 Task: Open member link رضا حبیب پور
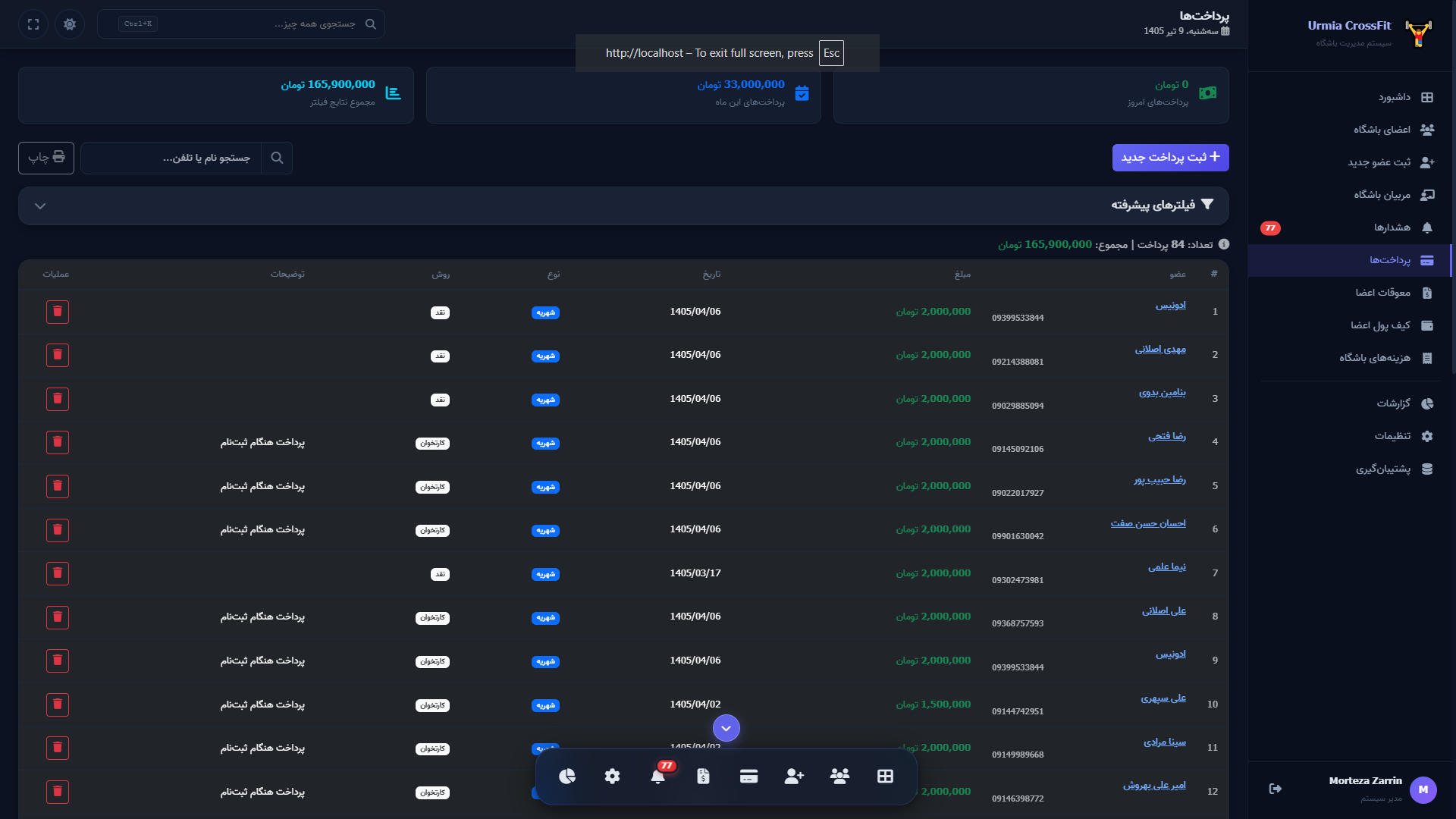tap(1159, 479)
